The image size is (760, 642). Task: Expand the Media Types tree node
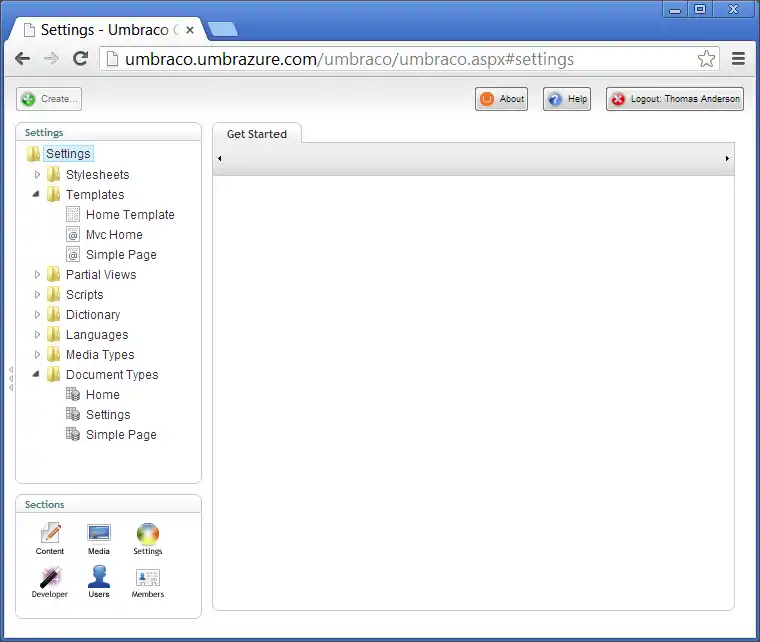coord(37,355)
